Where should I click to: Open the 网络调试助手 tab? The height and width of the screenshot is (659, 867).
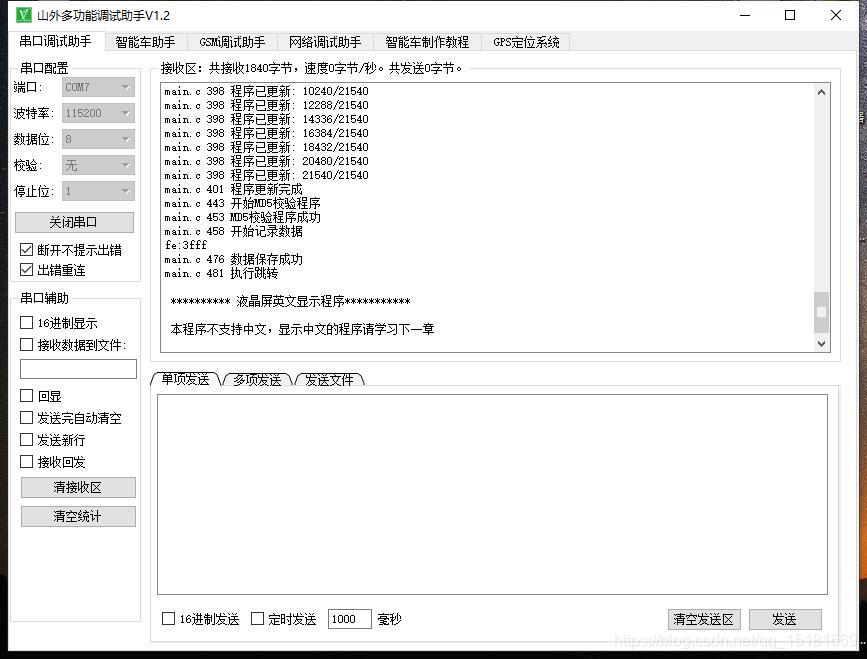pos(323,42)
